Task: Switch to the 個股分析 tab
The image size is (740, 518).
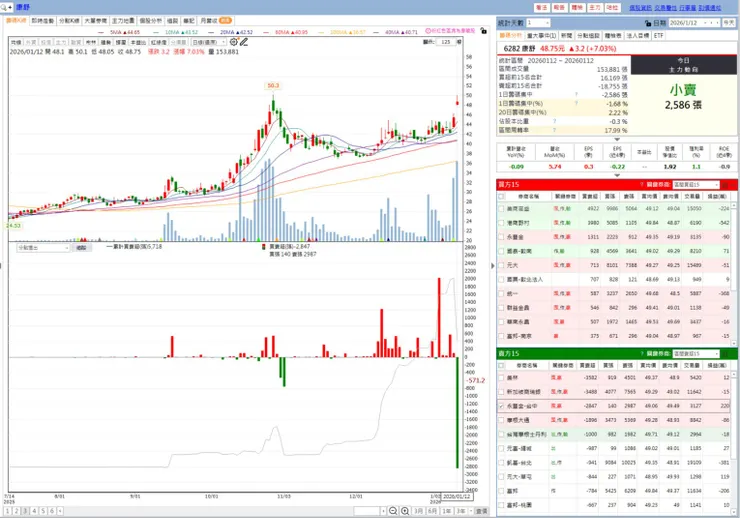Action: coord(151,21)
